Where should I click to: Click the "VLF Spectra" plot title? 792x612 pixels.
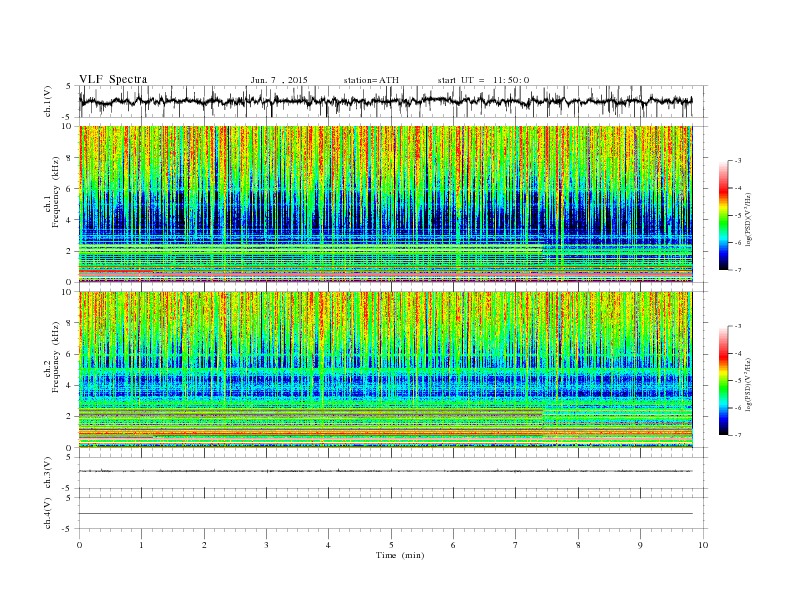(x=113, y=79)
